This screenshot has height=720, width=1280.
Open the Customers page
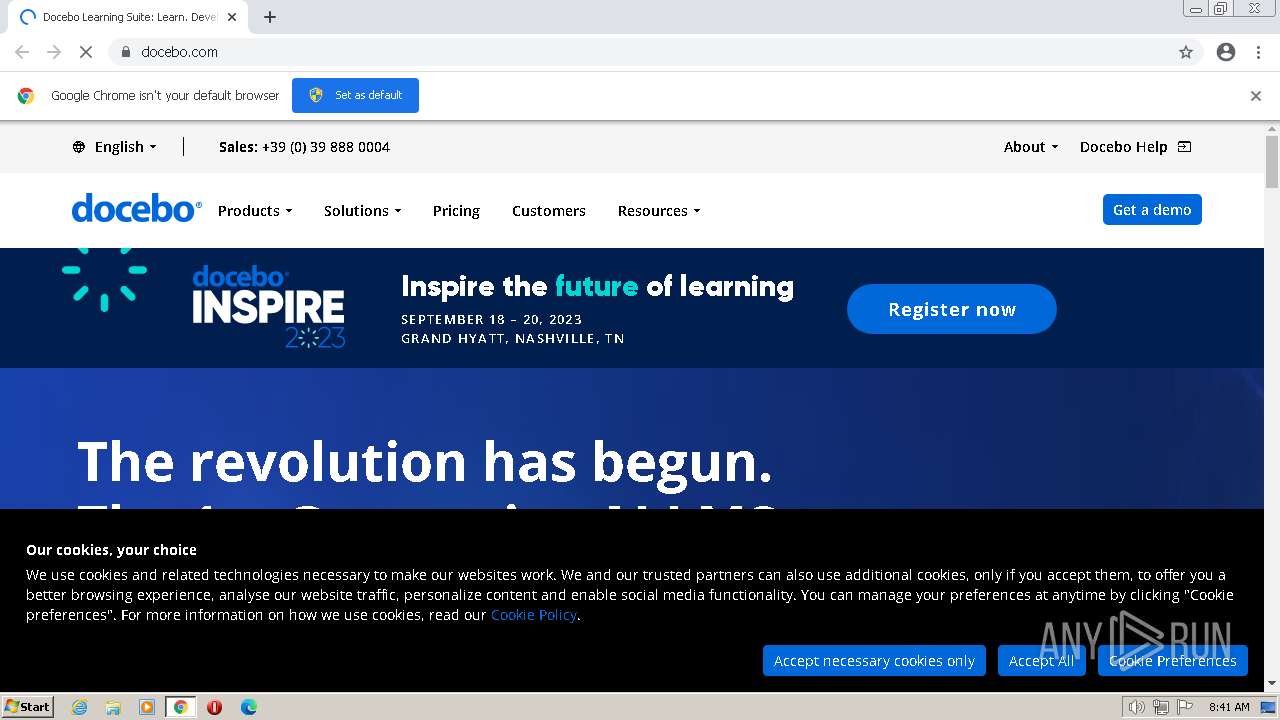[549, 211]
